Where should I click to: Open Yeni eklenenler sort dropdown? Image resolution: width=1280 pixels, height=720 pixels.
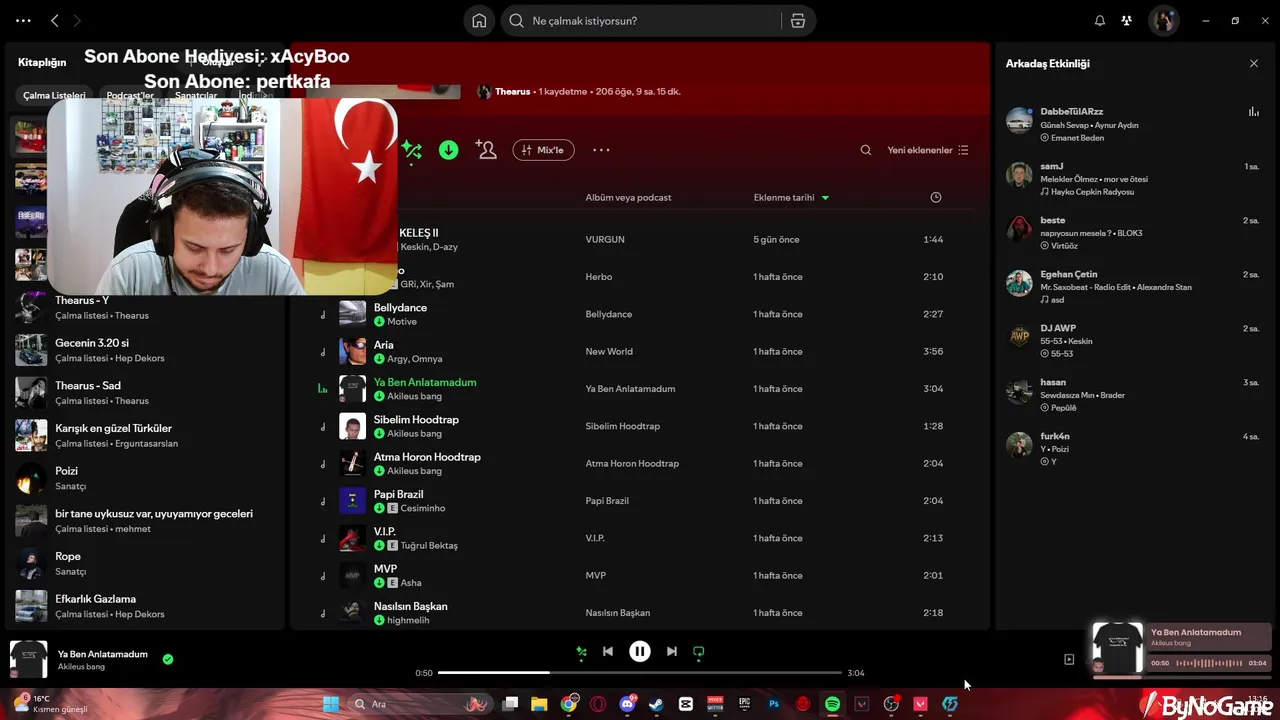click(928, 150)
